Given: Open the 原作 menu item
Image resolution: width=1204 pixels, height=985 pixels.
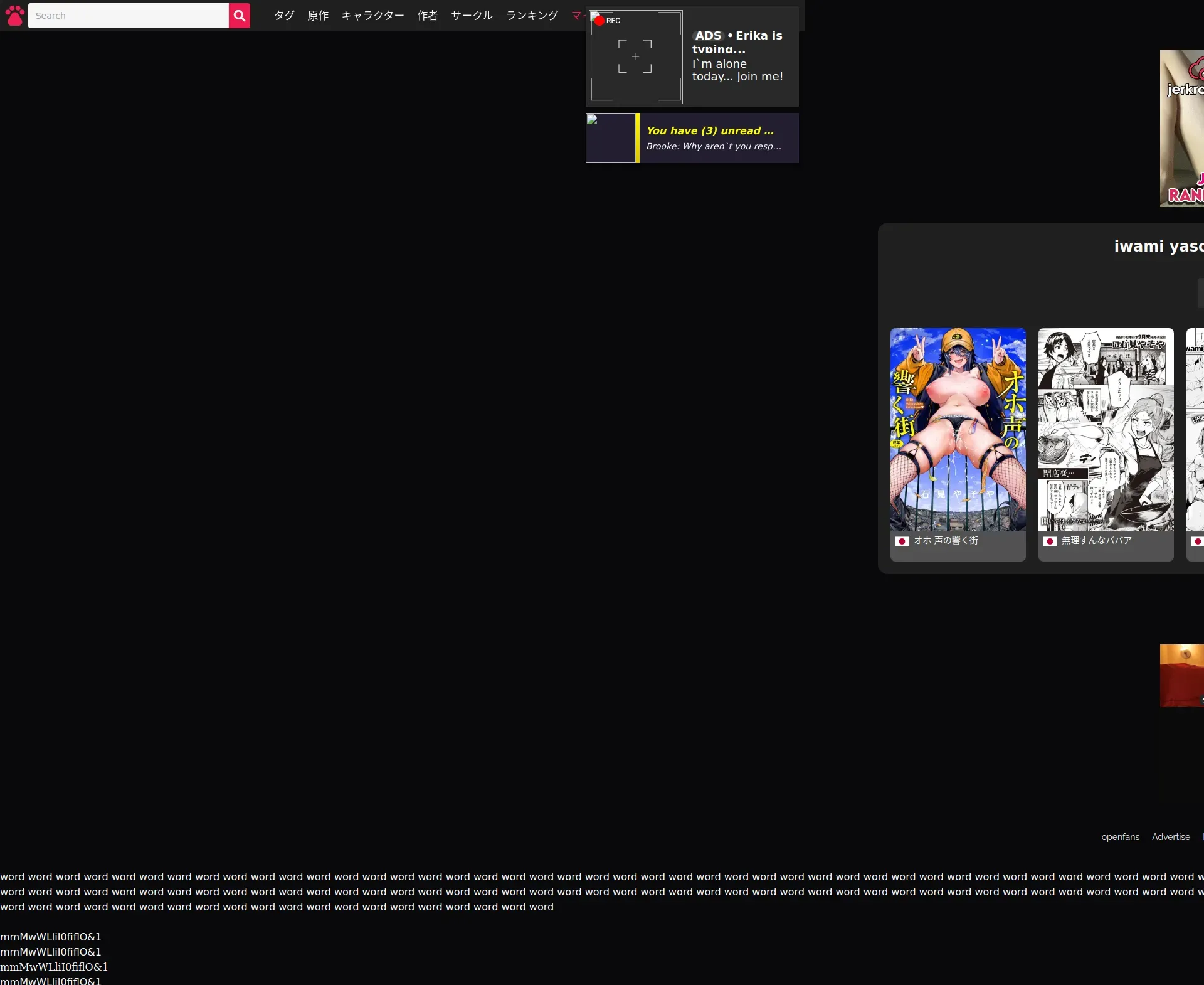Looking at the screenshot, I should point(318,16).
